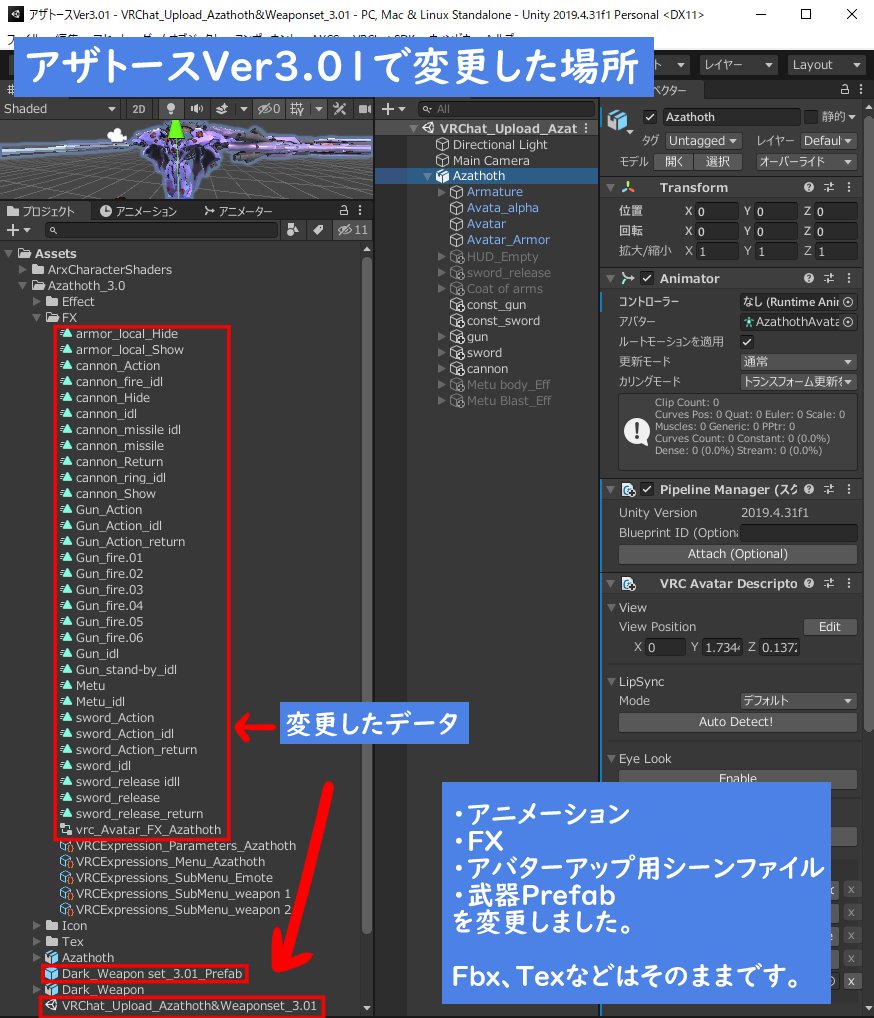
Task: Expand the Effect folder
Action: (x=37, y=302)
